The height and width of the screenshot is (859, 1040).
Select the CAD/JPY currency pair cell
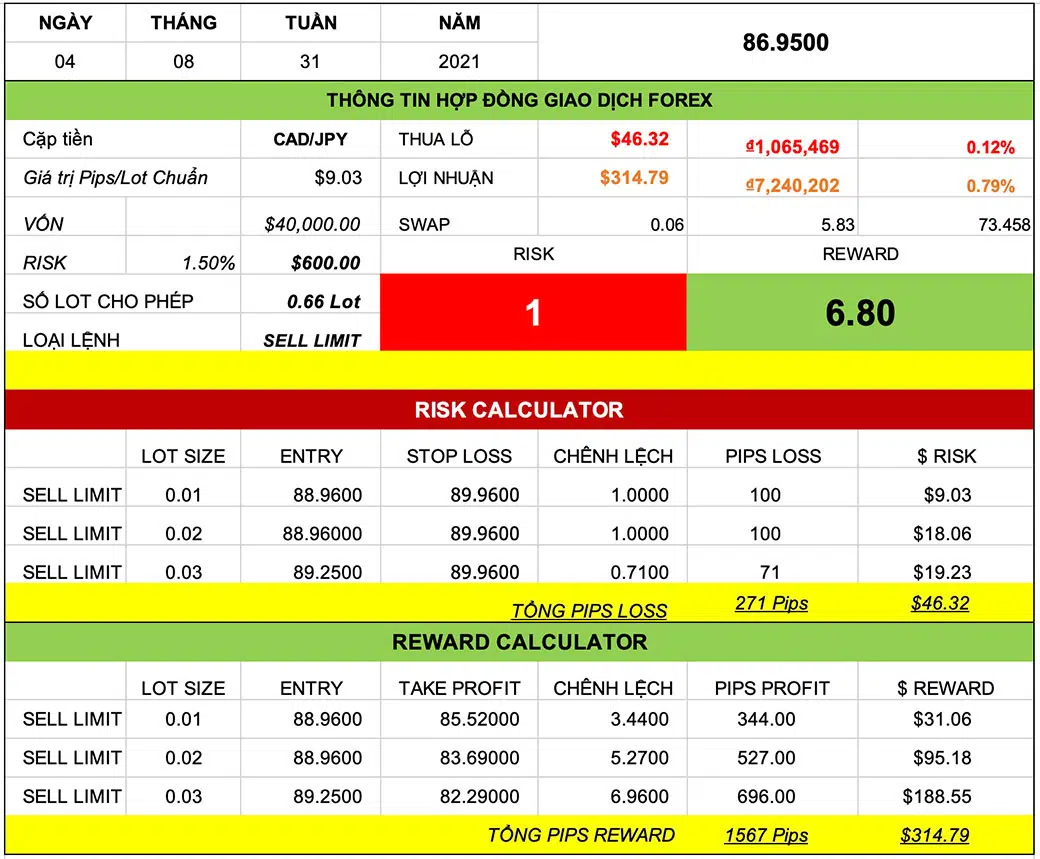coord(311,139)
